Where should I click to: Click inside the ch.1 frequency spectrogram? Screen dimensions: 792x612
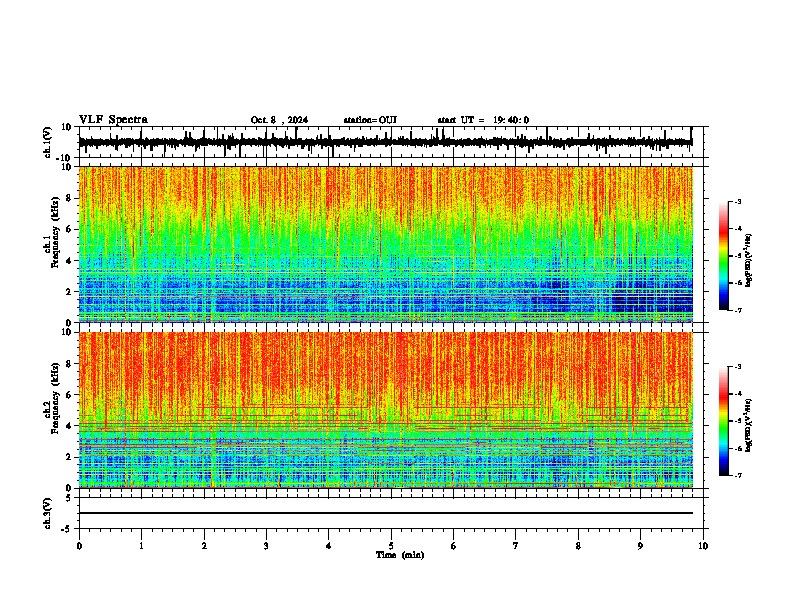pos(386,244)
